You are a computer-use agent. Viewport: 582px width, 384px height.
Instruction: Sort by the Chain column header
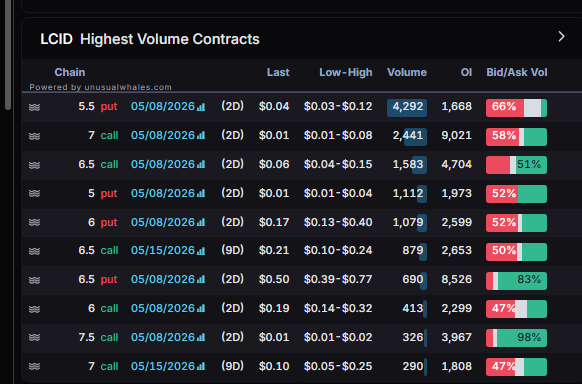click(x=70, y=72)
